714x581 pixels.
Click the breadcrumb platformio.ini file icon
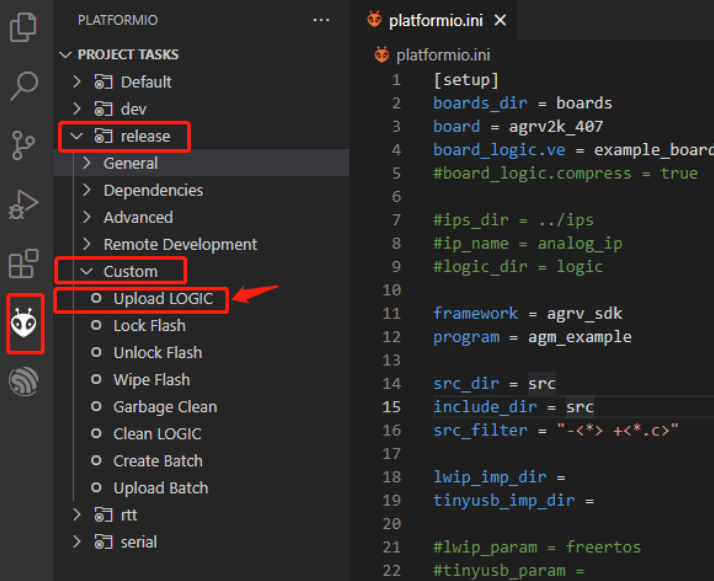point(382,55)
